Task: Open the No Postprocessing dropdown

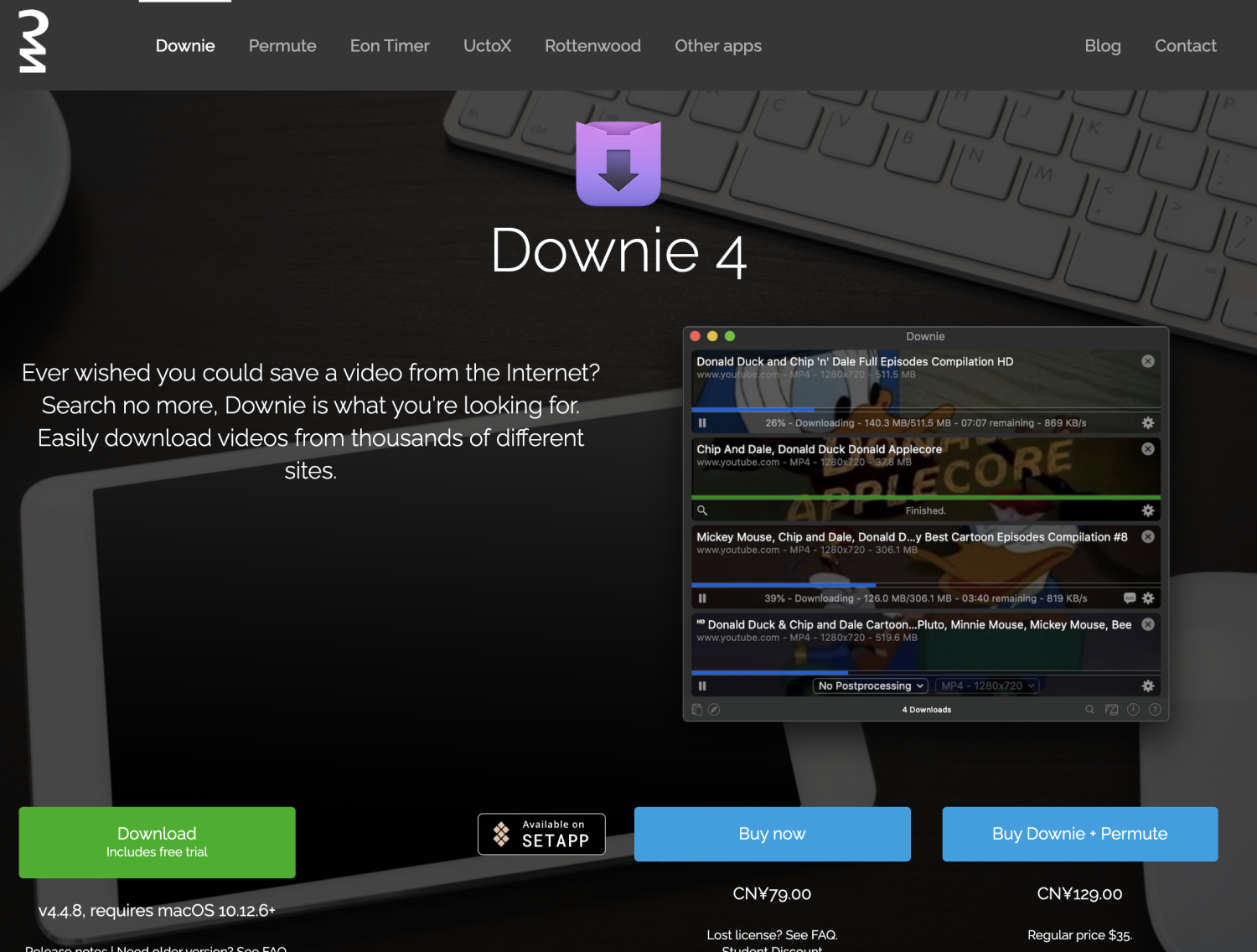Action: click(x=871, y=686)
